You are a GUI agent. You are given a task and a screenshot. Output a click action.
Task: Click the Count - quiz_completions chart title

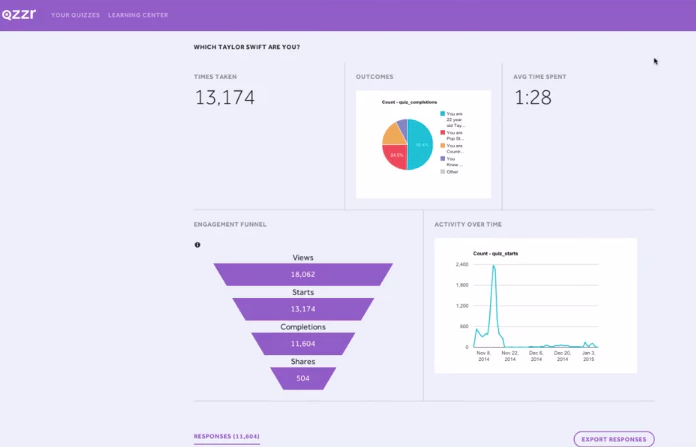click(x=409, y=102)
